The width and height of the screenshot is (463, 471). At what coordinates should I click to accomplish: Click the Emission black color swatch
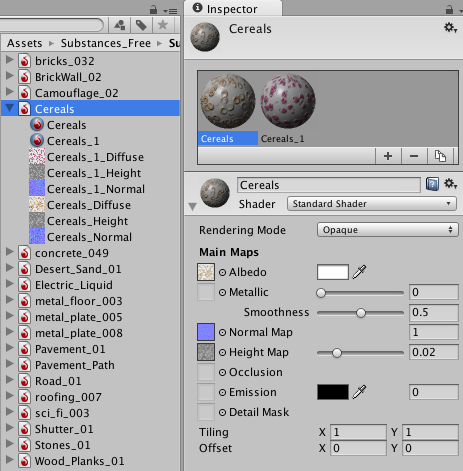(333, 392)
